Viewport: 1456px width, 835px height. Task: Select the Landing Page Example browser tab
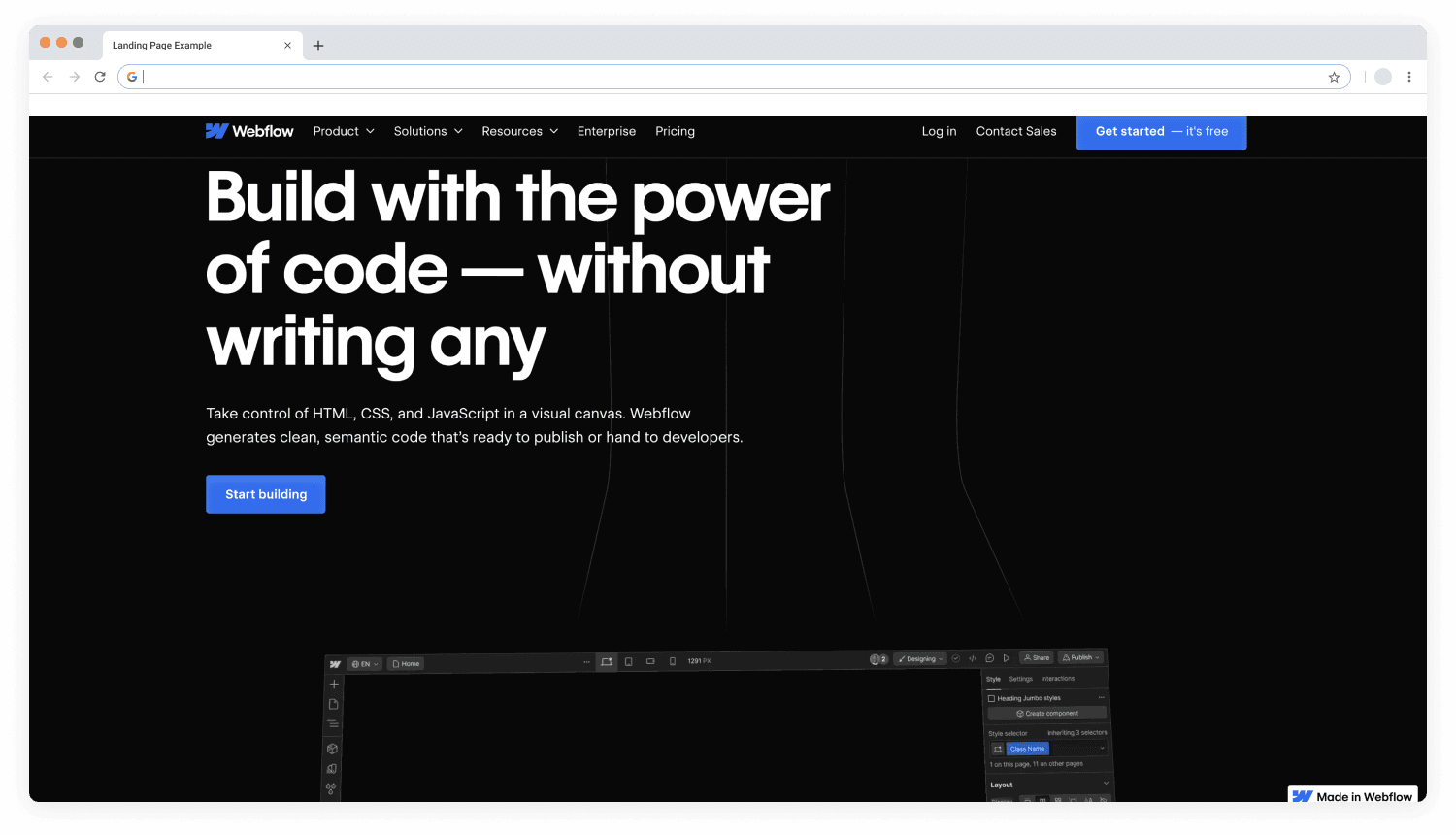pos(202,46)
